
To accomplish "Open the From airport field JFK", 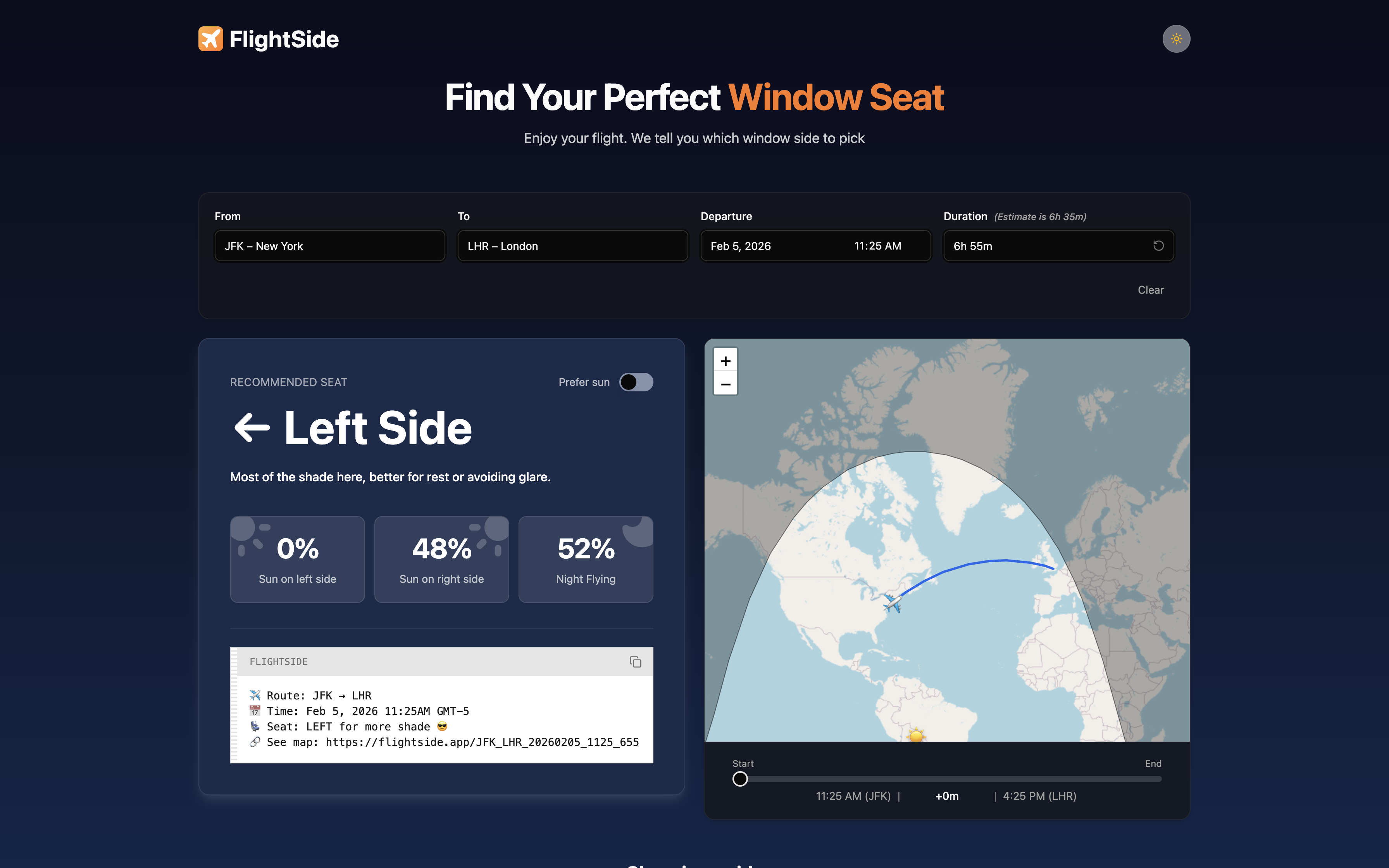I will [329, 246].
